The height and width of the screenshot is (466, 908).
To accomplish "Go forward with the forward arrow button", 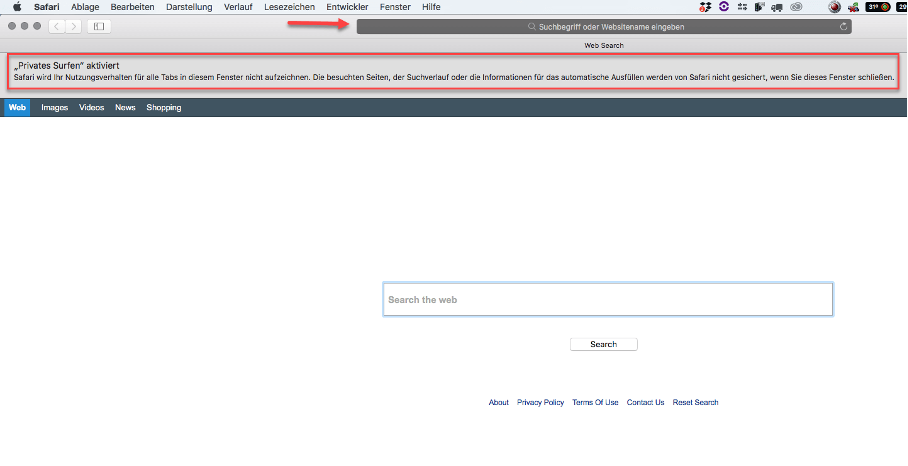I will click(x=74, y=26).
